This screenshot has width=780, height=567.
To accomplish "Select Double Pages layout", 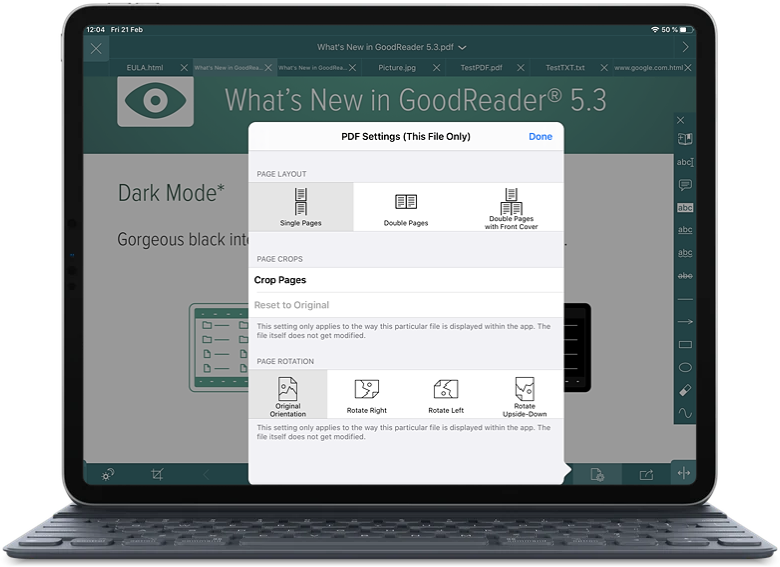I will click(x=406, y=207).
